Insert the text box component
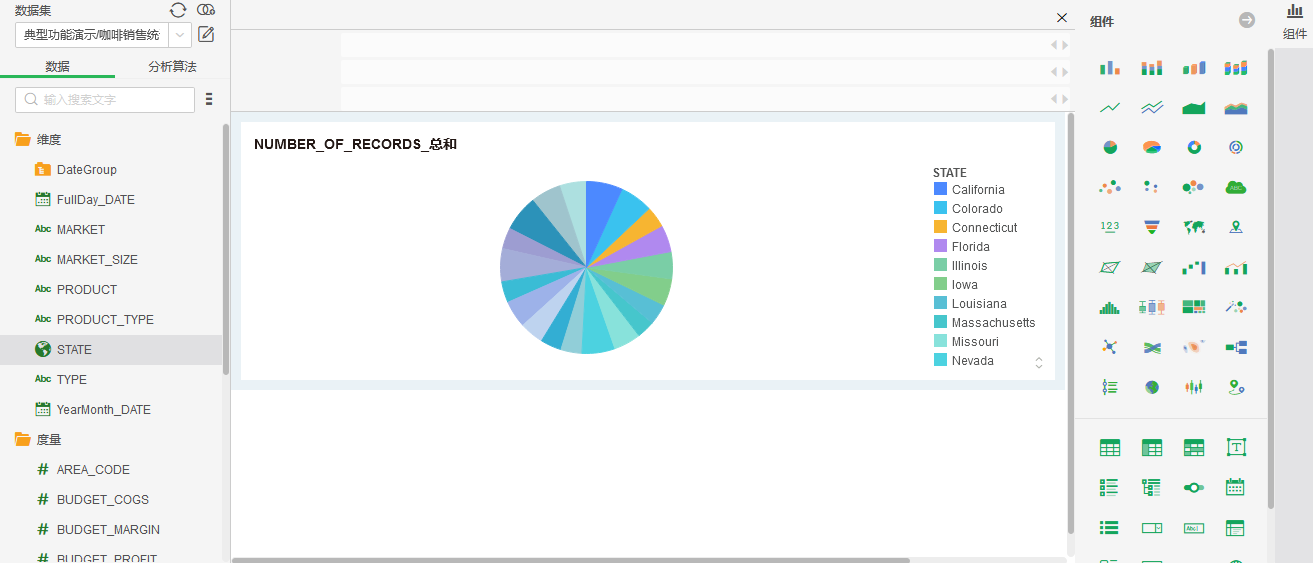1313x563 pixels. [x=1236, y=448]
